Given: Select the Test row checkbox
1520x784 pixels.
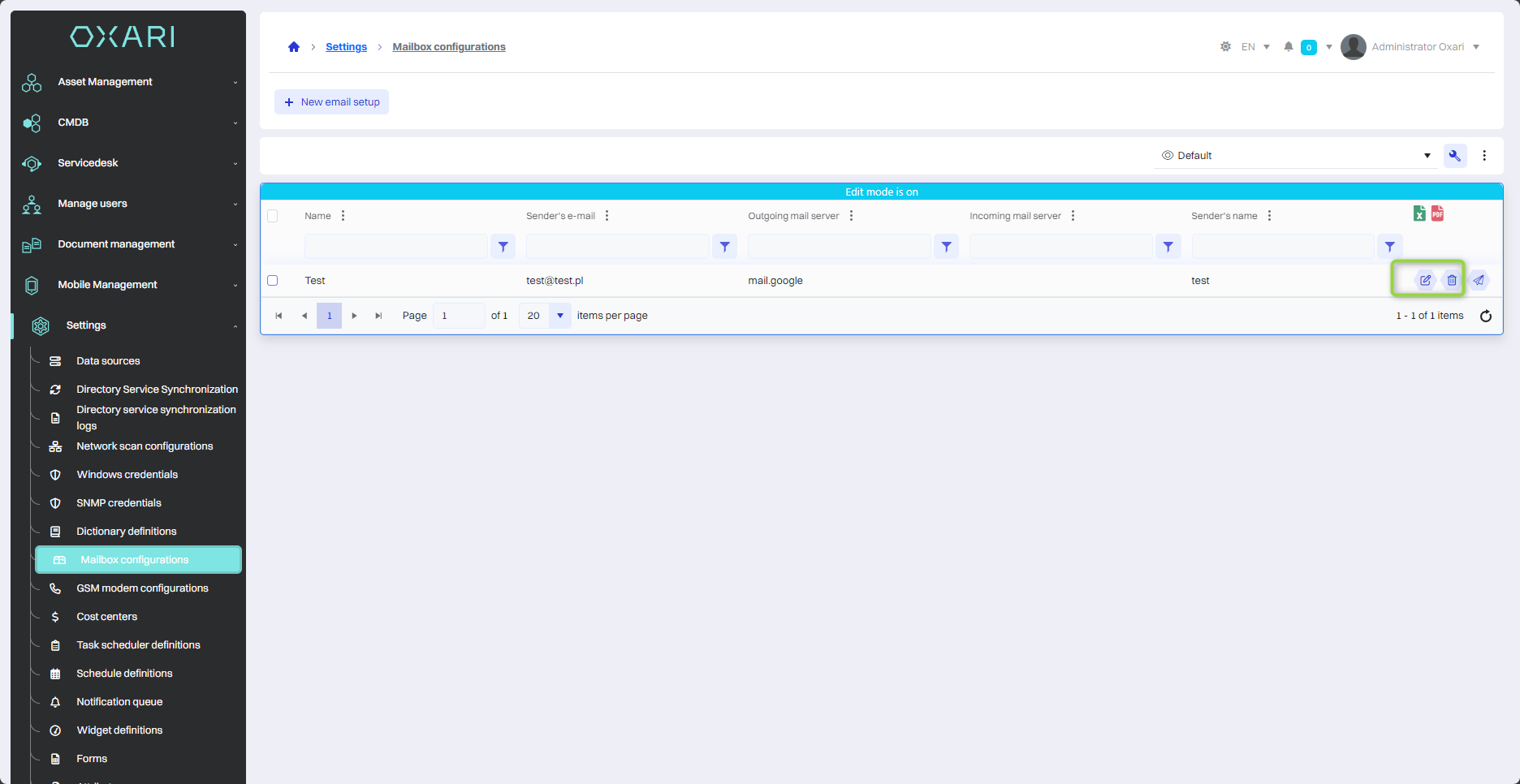Looking at the screenshot, I should click(273, 281).
